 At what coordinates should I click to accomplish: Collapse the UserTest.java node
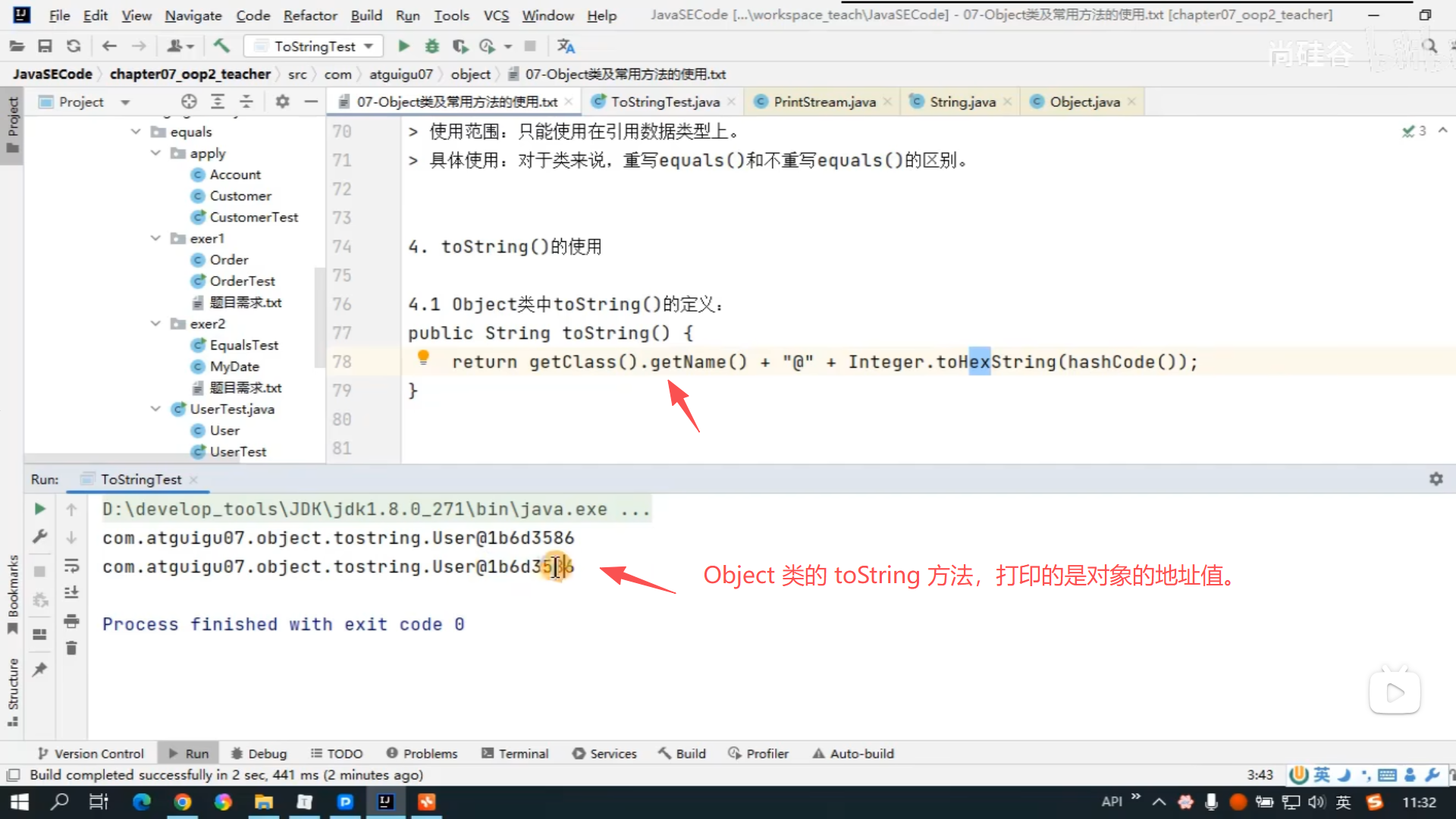coord(155,409)
